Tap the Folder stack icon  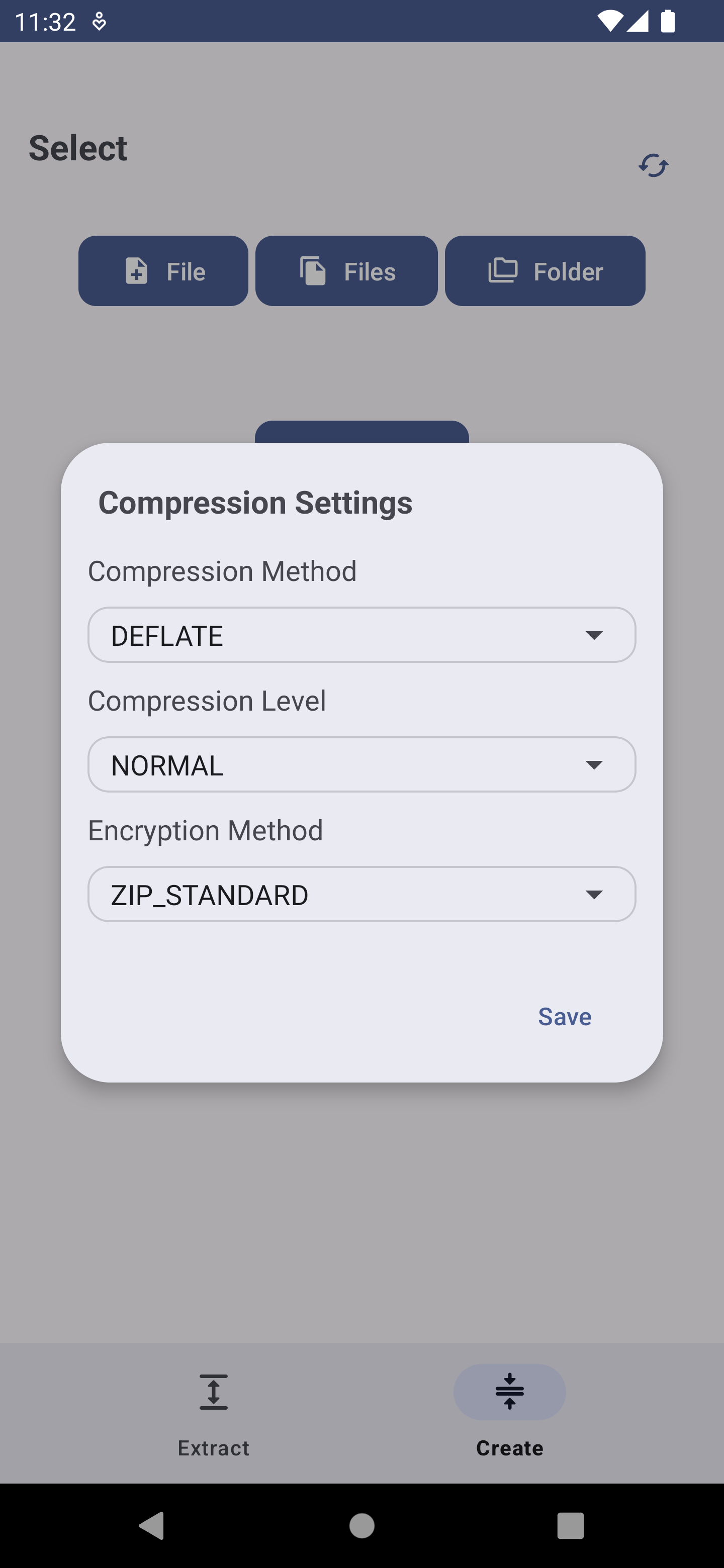[x=503, y=270]
